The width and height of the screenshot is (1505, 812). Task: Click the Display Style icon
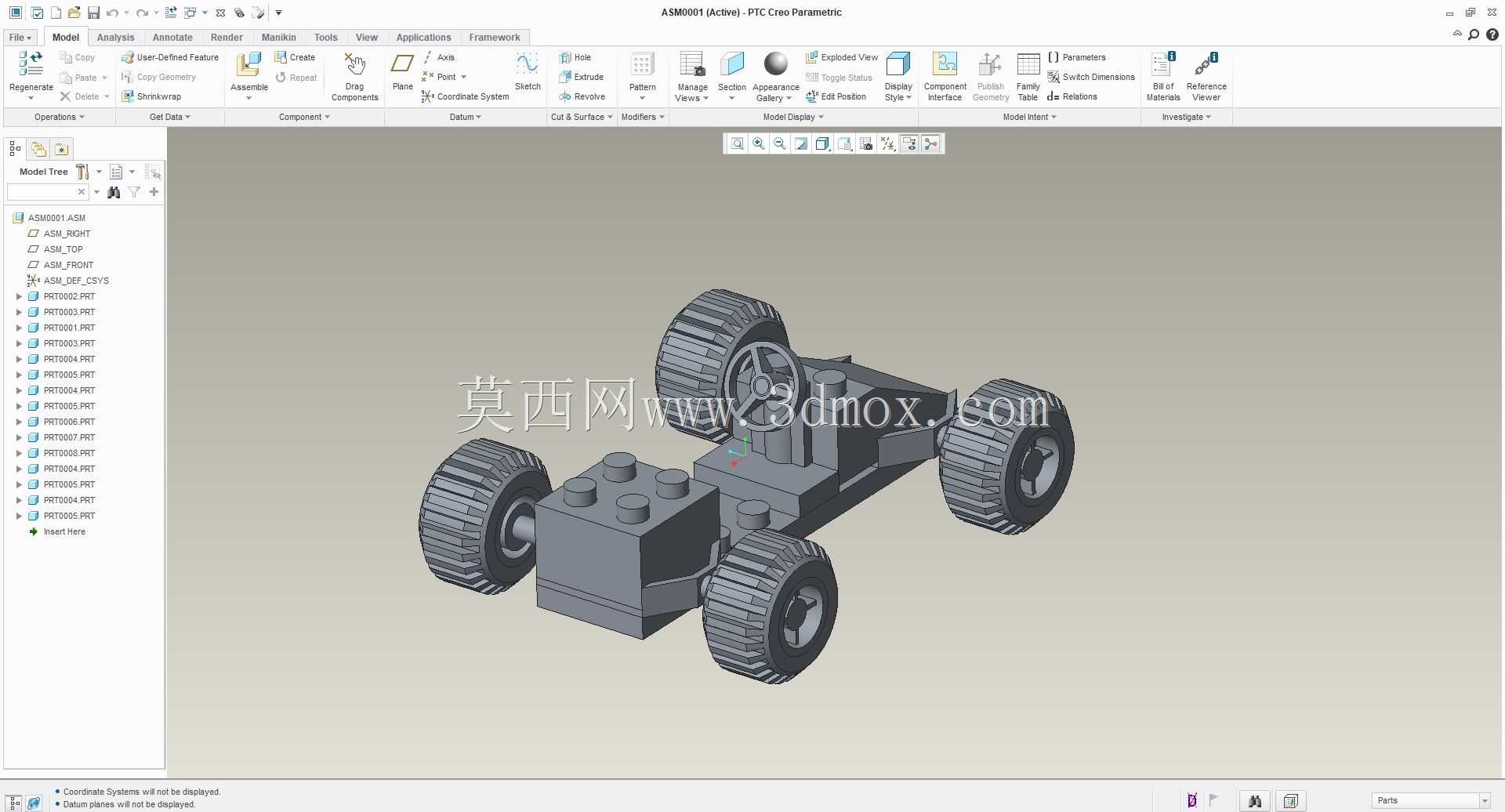click(898, 64)
